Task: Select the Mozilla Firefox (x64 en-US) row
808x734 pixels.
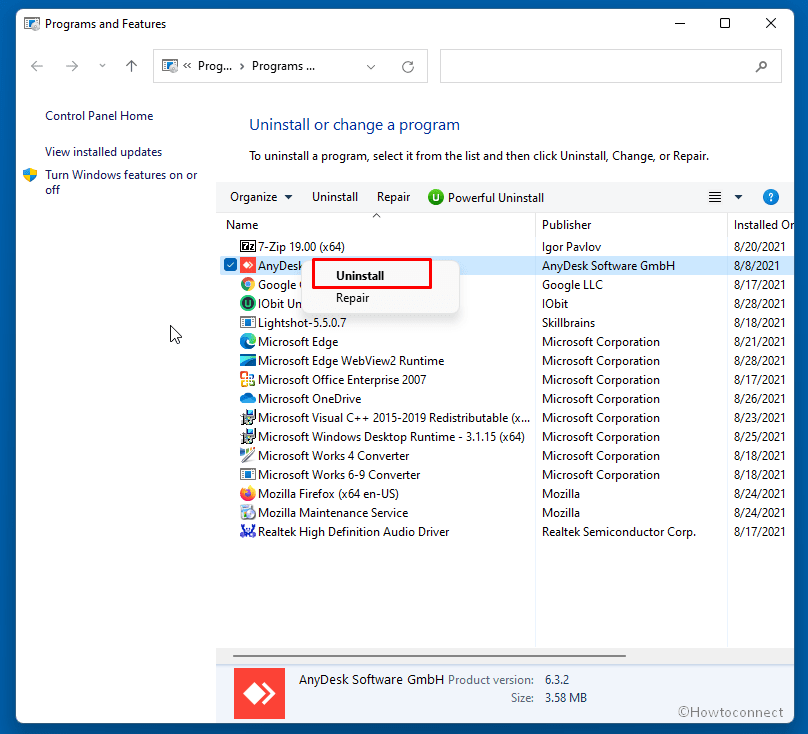Action: [328, 494]
